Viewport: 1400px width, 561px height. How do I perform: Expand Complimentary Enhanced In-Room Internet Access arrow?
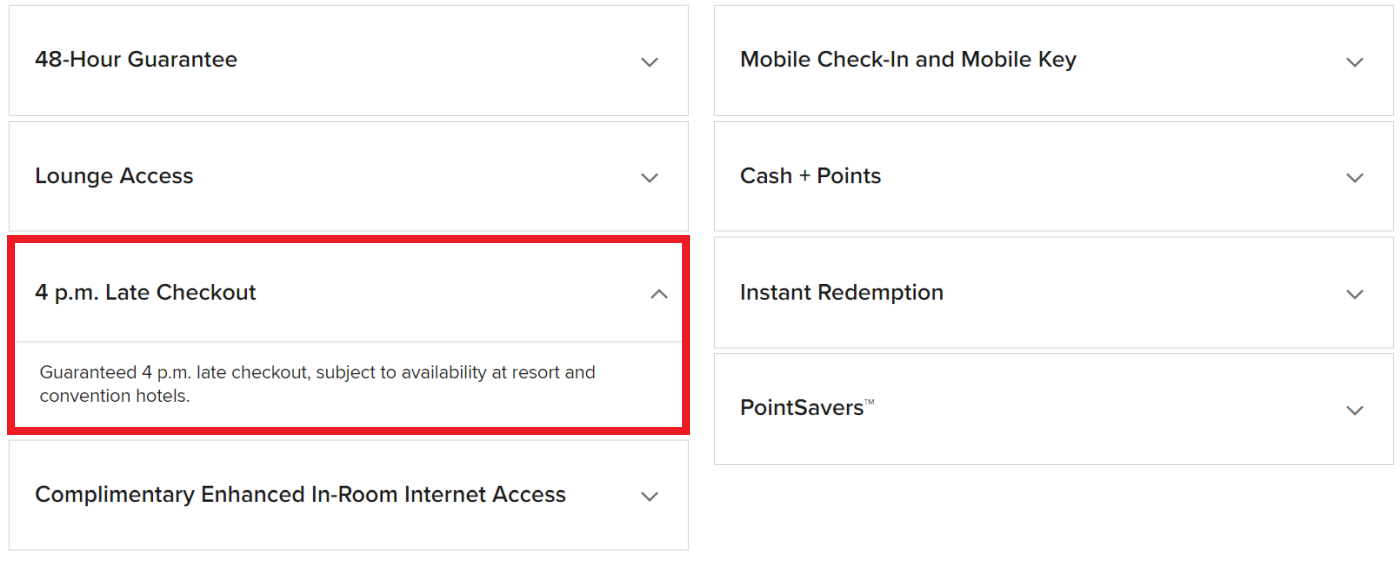point(650,496)
